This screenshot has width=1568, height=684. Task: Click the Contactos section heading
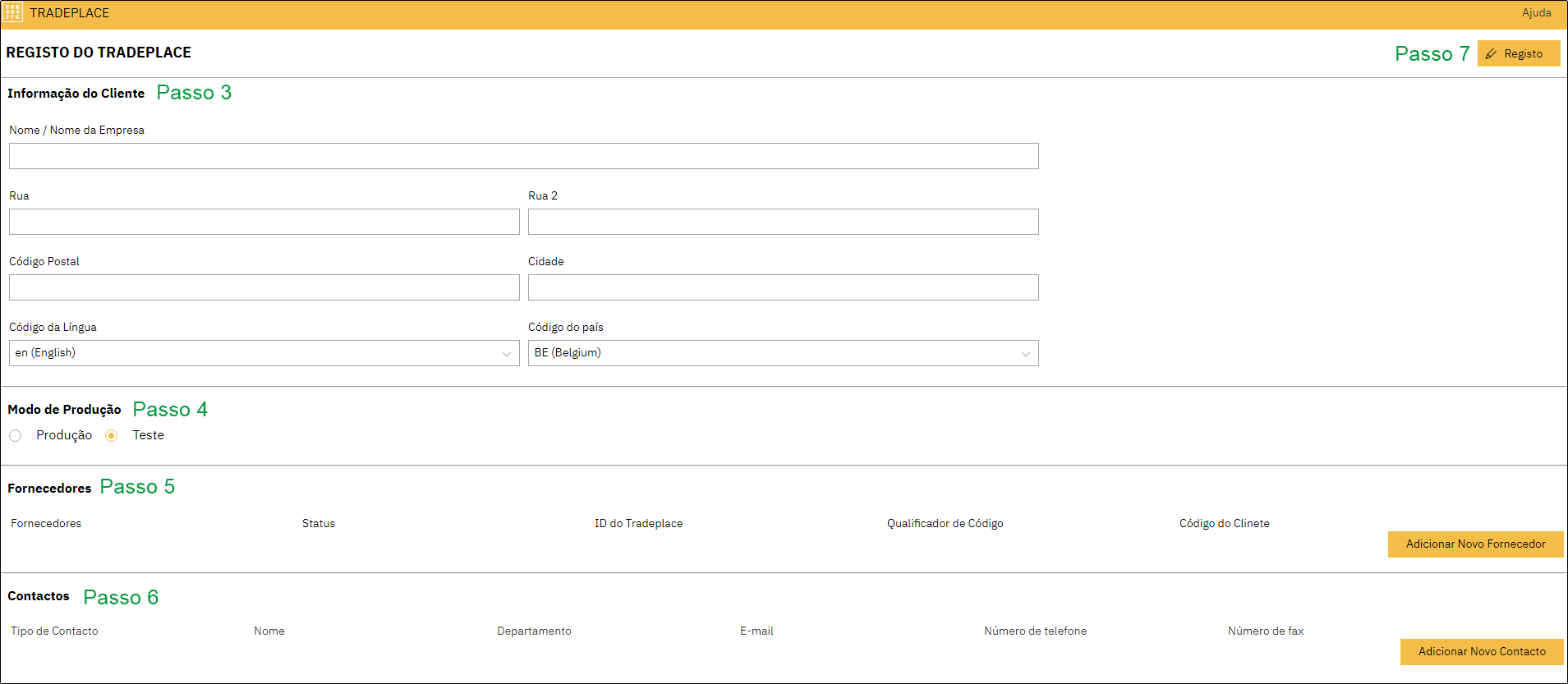(39, 596)
